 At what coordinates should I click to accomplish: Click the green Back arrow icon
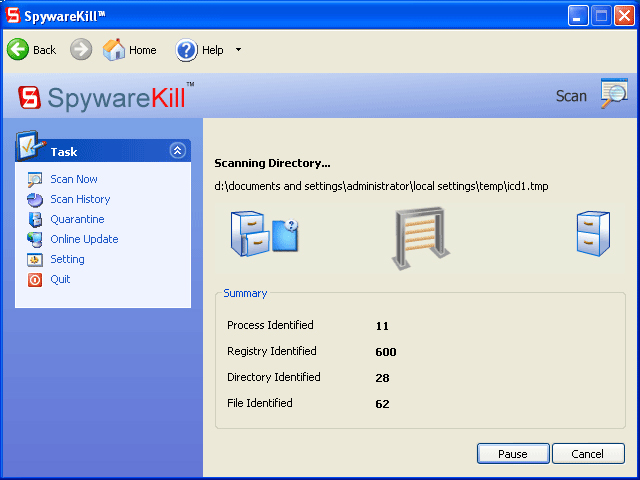(x=18, y=49)
